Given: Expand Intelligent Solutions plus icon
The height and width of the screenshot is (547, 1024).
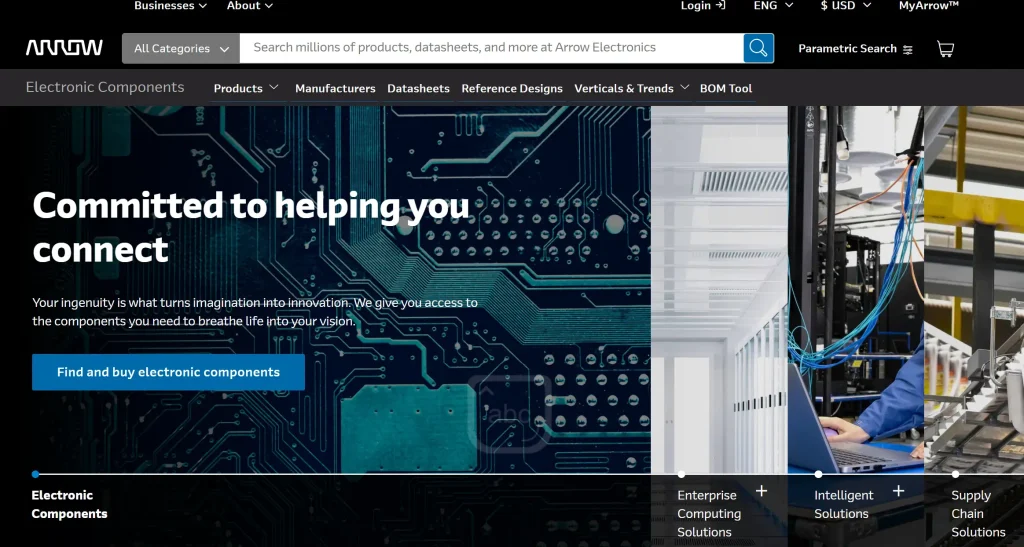Looking at the screenshot, I should [x=898, y=491].
